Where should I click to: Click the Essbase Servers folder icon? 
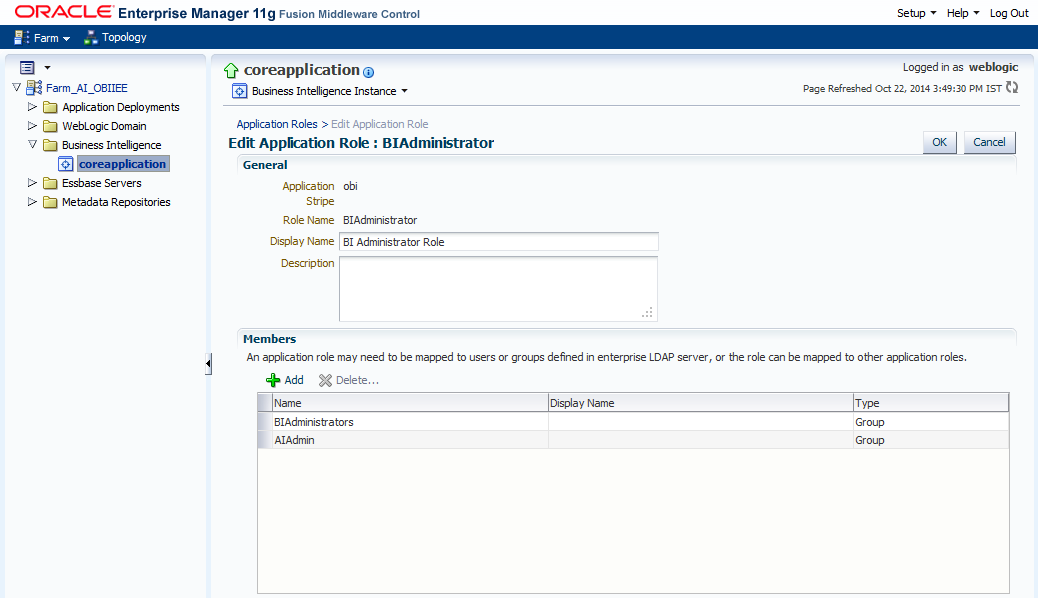pyautogui.click(x=50, y=183)
